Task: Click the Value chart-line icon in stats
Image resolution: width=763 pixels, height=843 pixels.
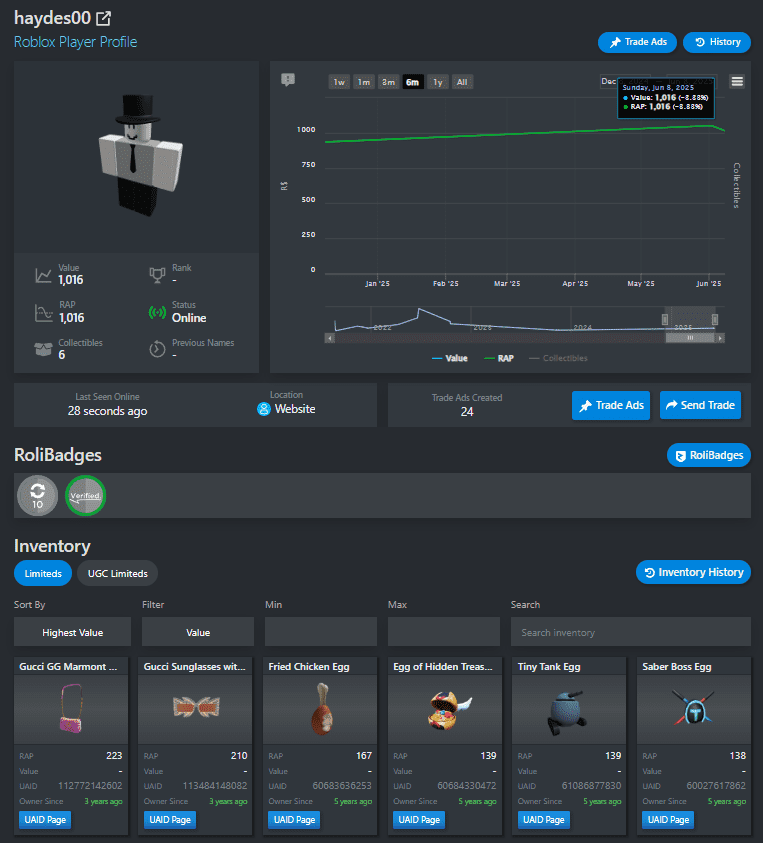Action: point(44,275)
